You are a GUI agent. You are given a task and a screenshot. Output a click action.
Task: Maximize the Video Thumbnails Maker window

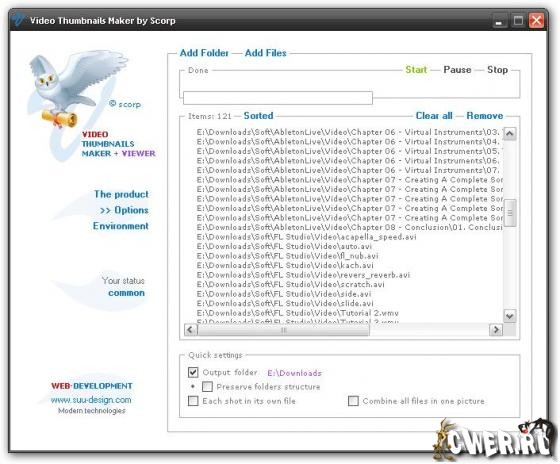(518, 21)
